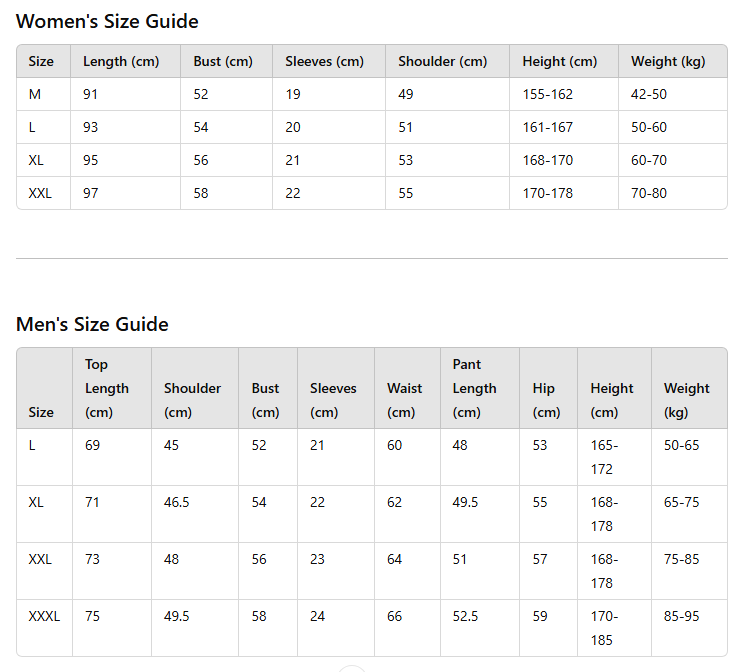Screen dimensions: 756x672
Task: Click the 42-50 weight cell
Action: coord(649,94)
